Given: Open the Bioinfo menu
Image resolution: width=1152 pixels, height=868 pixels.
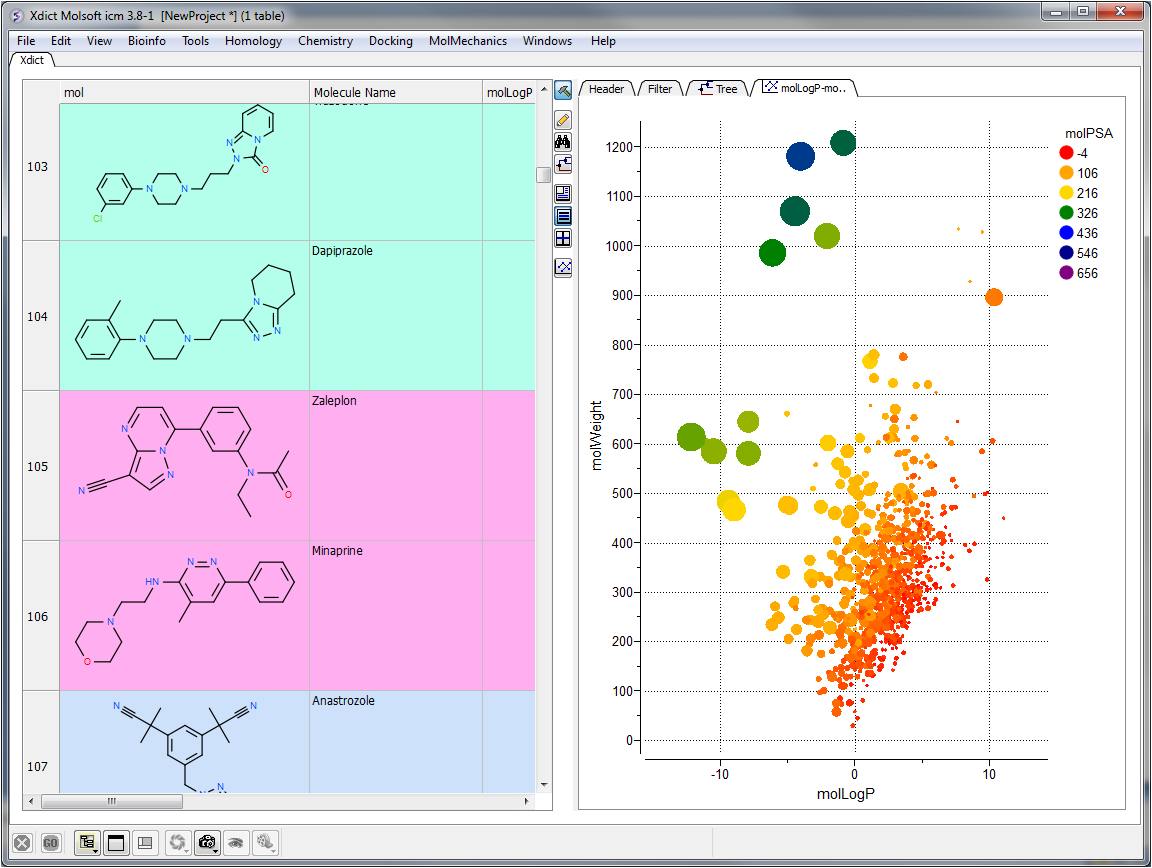Looking at the screenshot, I should point(147,41).
